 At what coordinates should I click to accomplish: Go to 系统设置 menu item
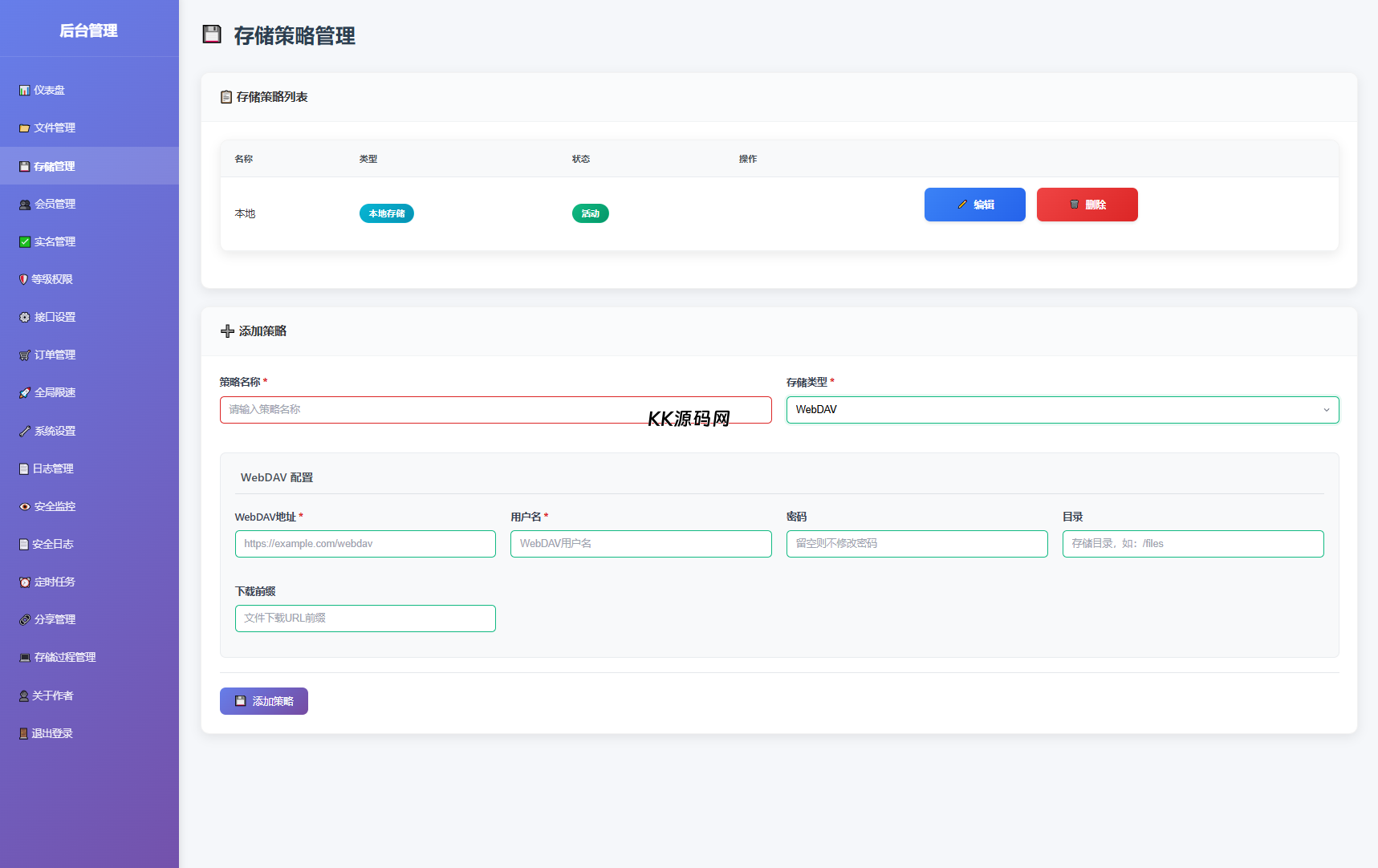point(55,432)
